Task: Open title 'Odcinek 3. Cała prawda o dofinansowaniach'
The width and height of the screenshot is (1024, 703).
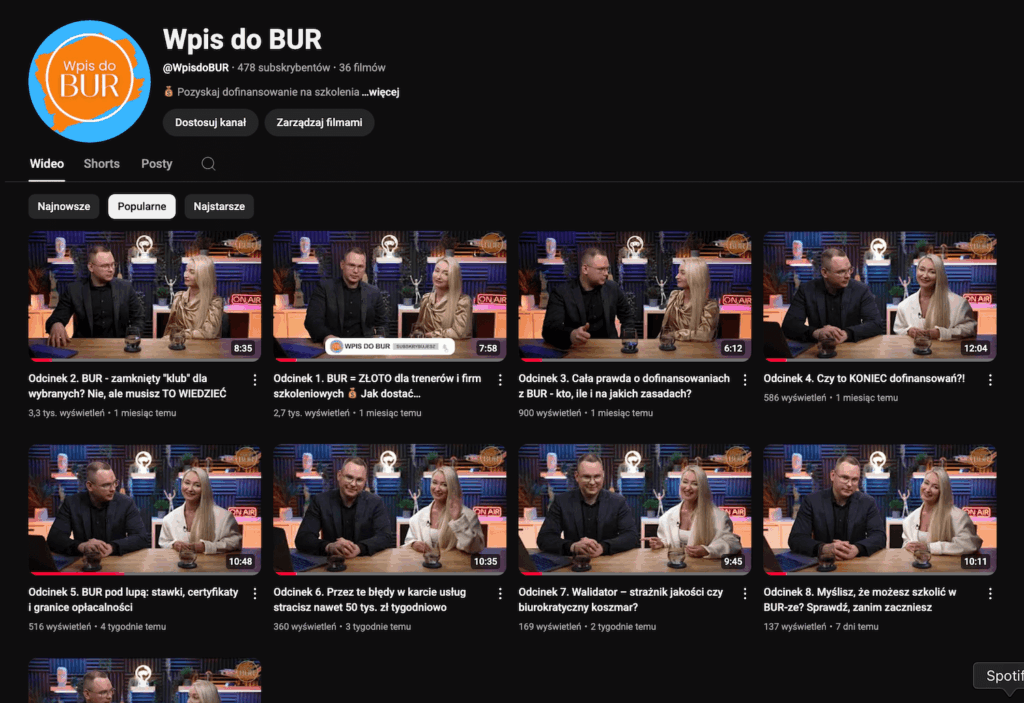Action: (624, 386)
